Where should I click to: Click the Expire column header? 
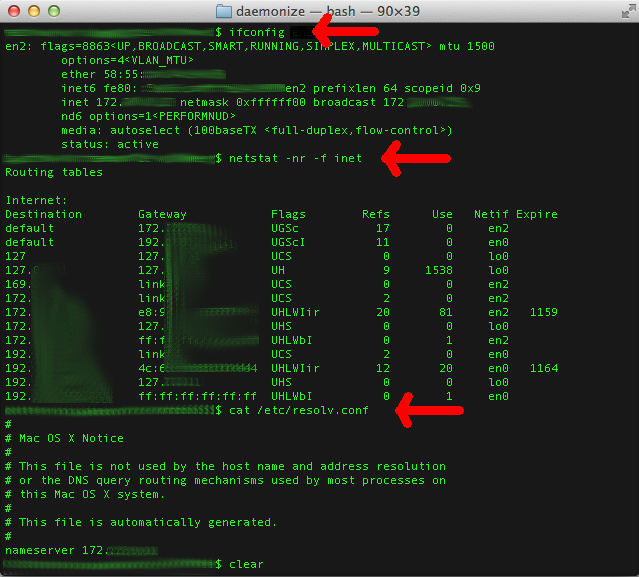537,214
